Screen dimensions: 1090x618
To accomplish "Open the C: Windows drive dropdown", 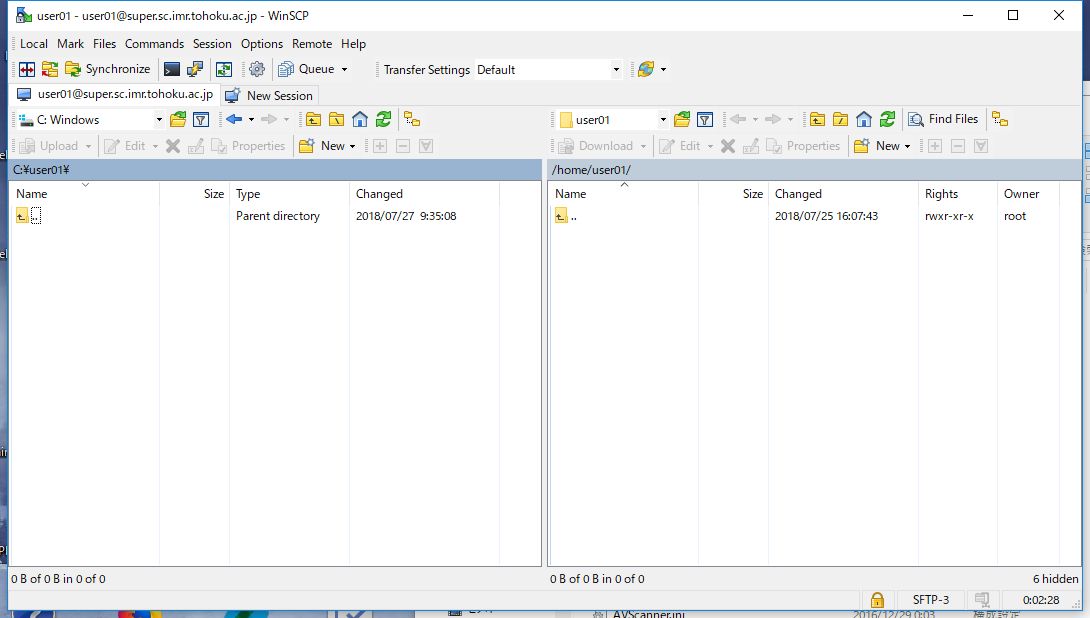I will (160, 118).
